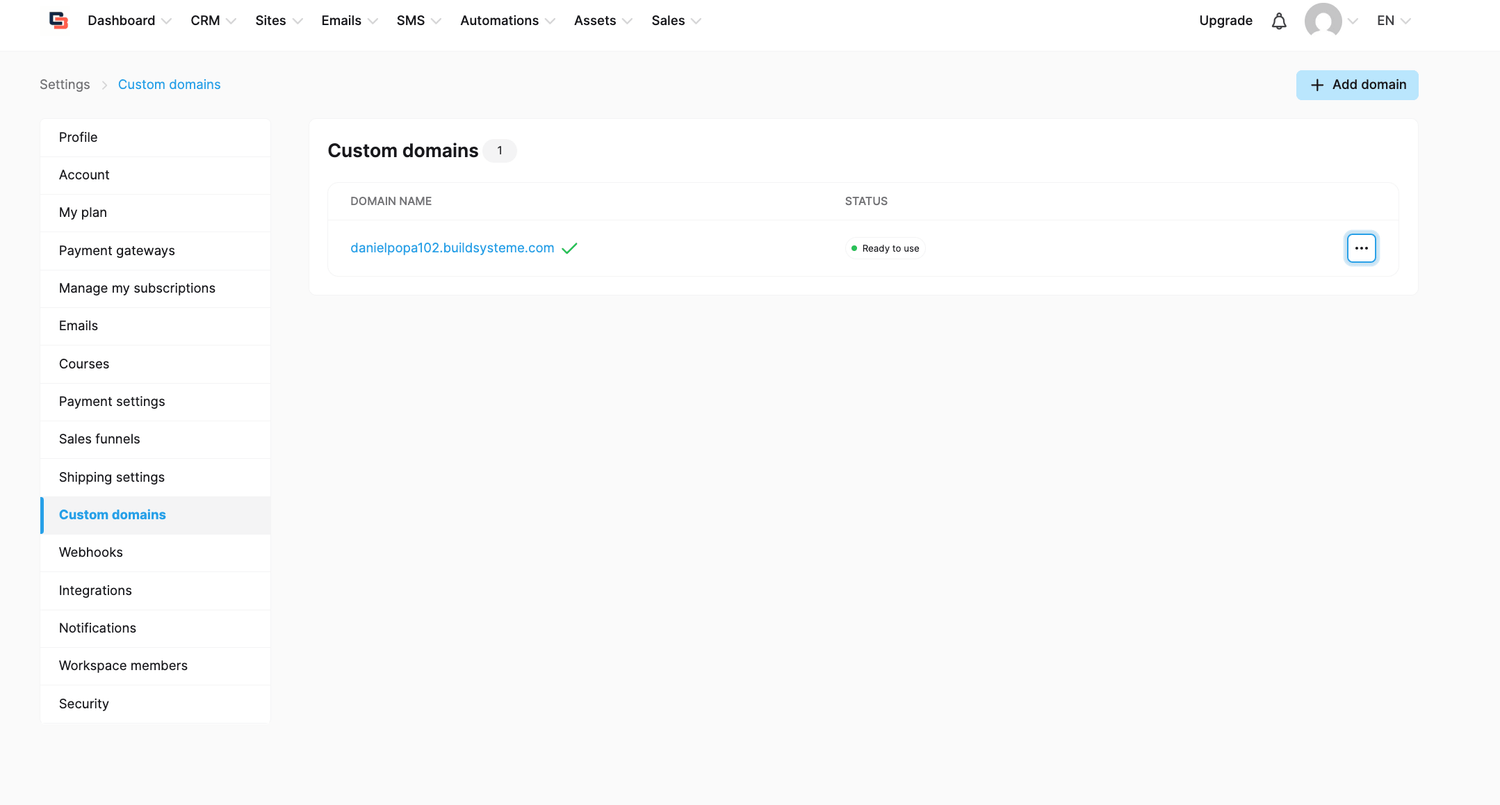Click the Ready to use status badge
This screenshot has height=805, width=1500.
(x=885, y=248)
